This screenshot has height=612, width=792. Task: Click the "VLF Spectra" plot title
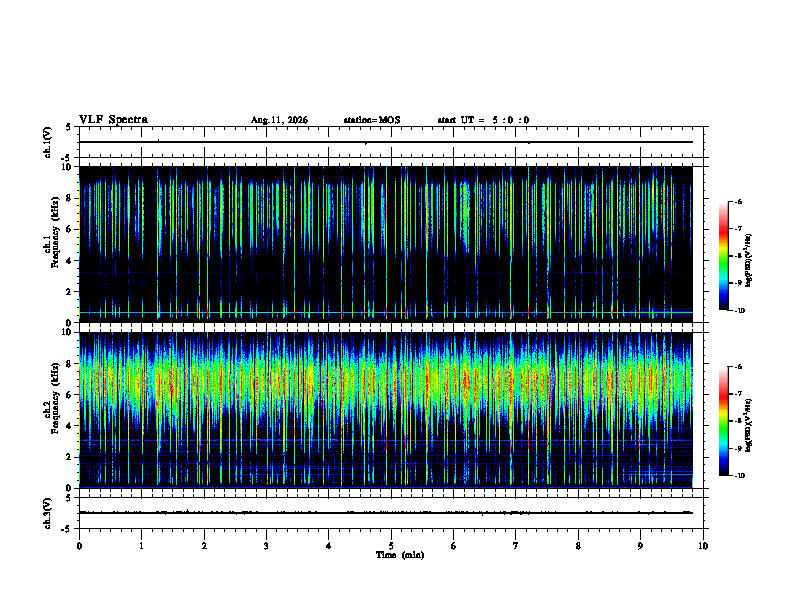(x=113, y=120)
